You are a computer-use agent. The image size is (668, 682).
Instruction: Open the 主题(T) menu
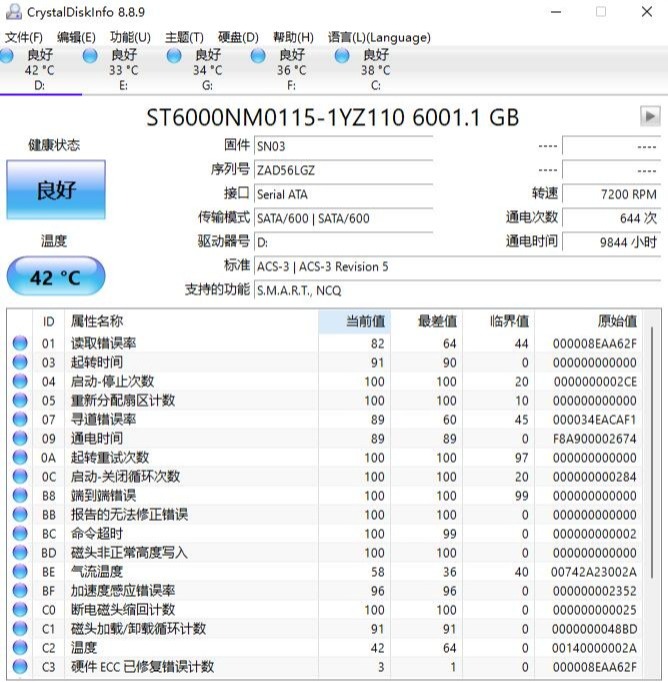184,37
